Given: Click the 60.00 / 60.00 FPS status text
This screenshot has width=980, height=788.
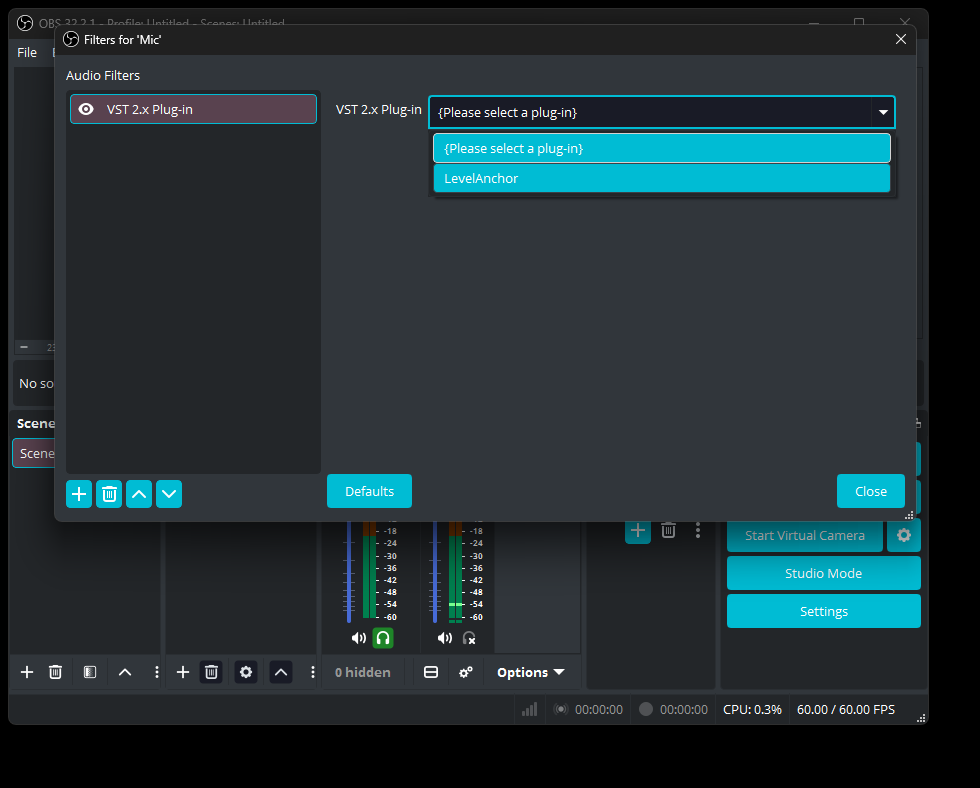Looking at the screenshot, I should click(846, 710).
